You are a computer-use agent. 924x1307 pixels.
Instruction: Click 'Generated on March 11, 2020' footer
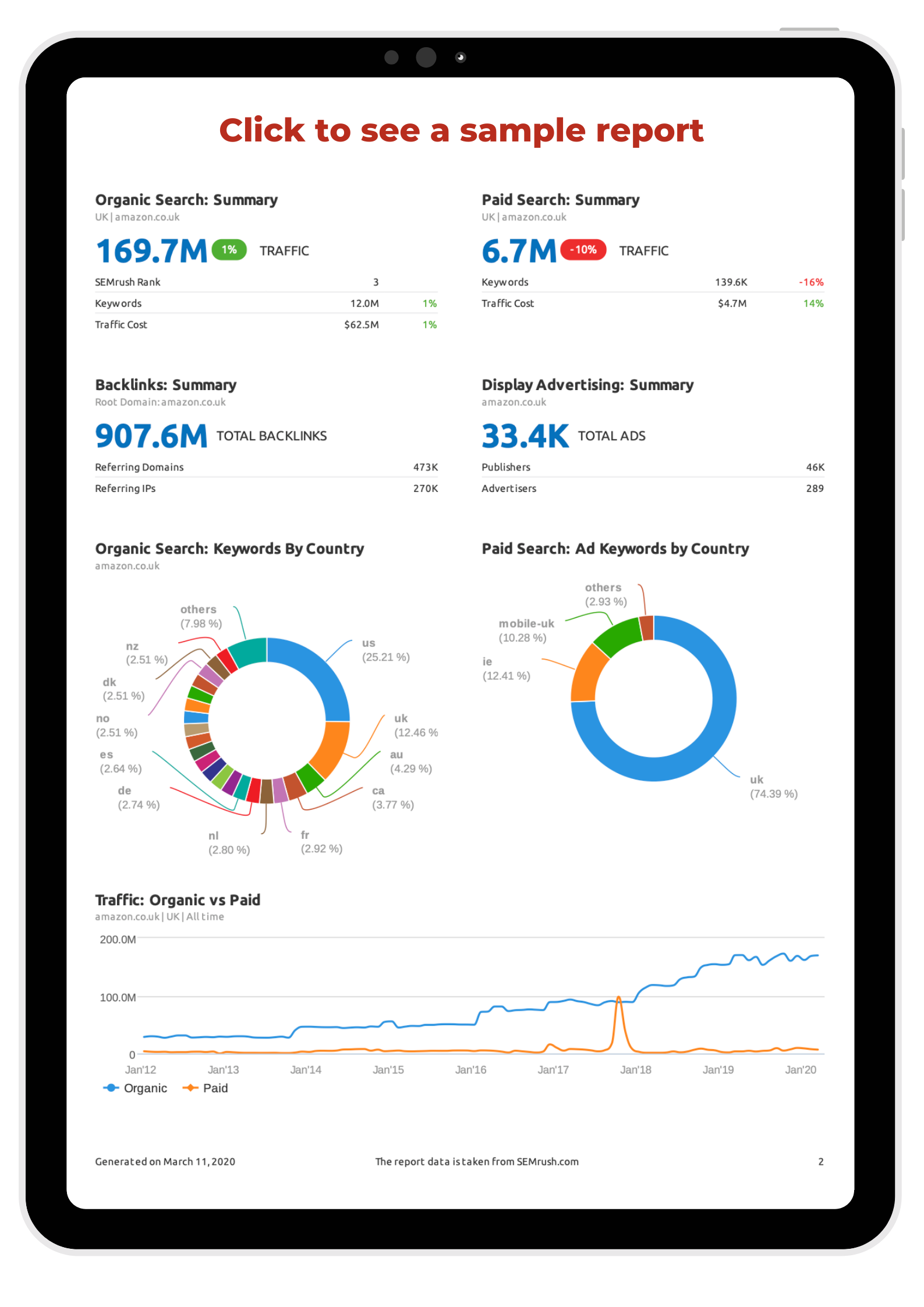165,1161
